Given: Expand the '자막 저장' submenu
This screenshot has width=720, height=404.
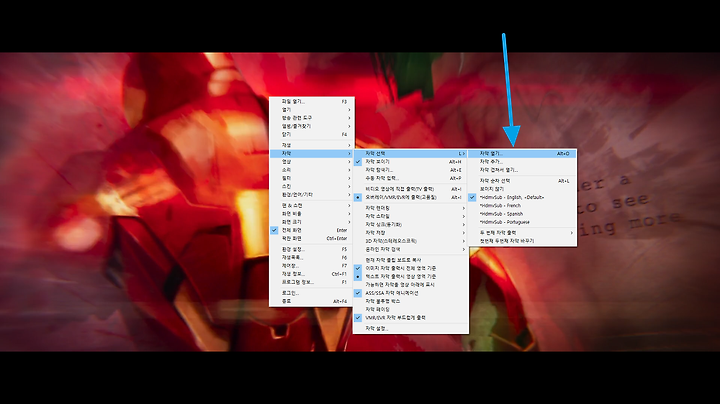Looking at the screenshot, I should tap(411, 233).
